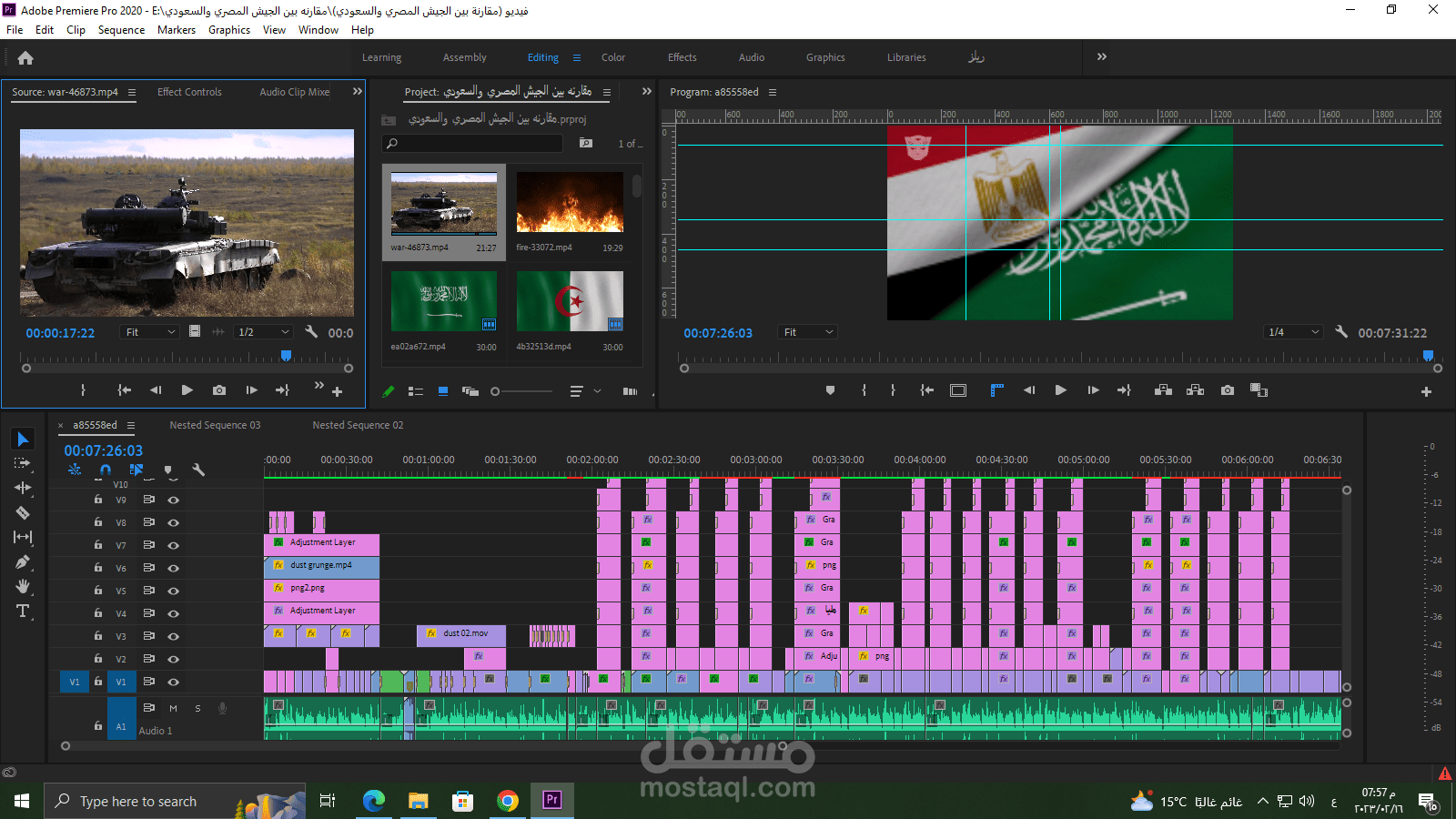
Task: Switch to the Color workspace
Action: coord(613,57)
